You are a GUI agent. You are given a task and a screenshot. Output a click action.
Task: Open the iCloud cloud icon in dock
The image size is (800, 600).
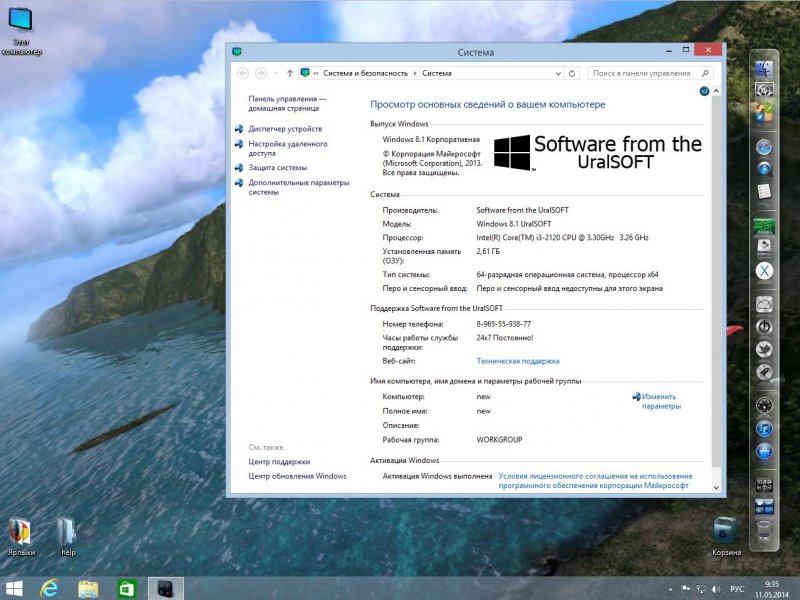click(x=764, y=305)
